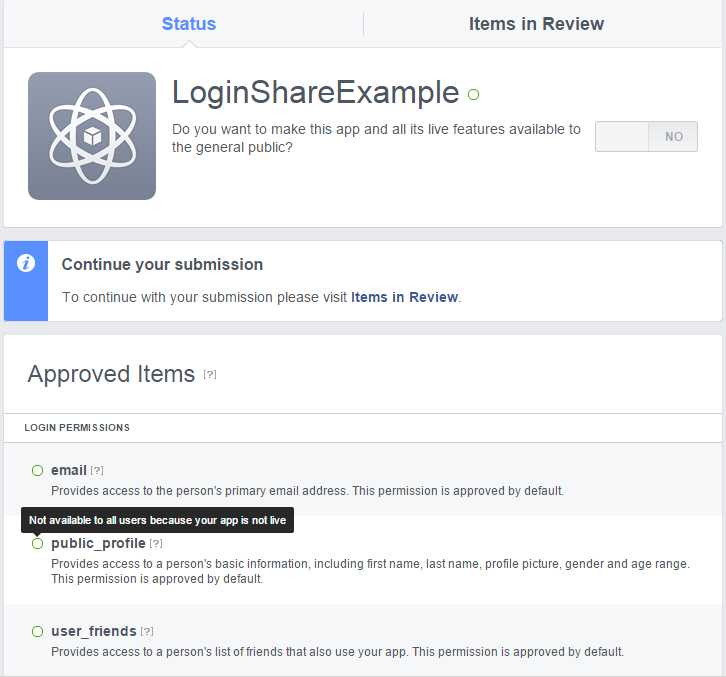Open the help icon next to public_profile
The image size is (726, 677).
pyautogui.click(x=156, y=544)
